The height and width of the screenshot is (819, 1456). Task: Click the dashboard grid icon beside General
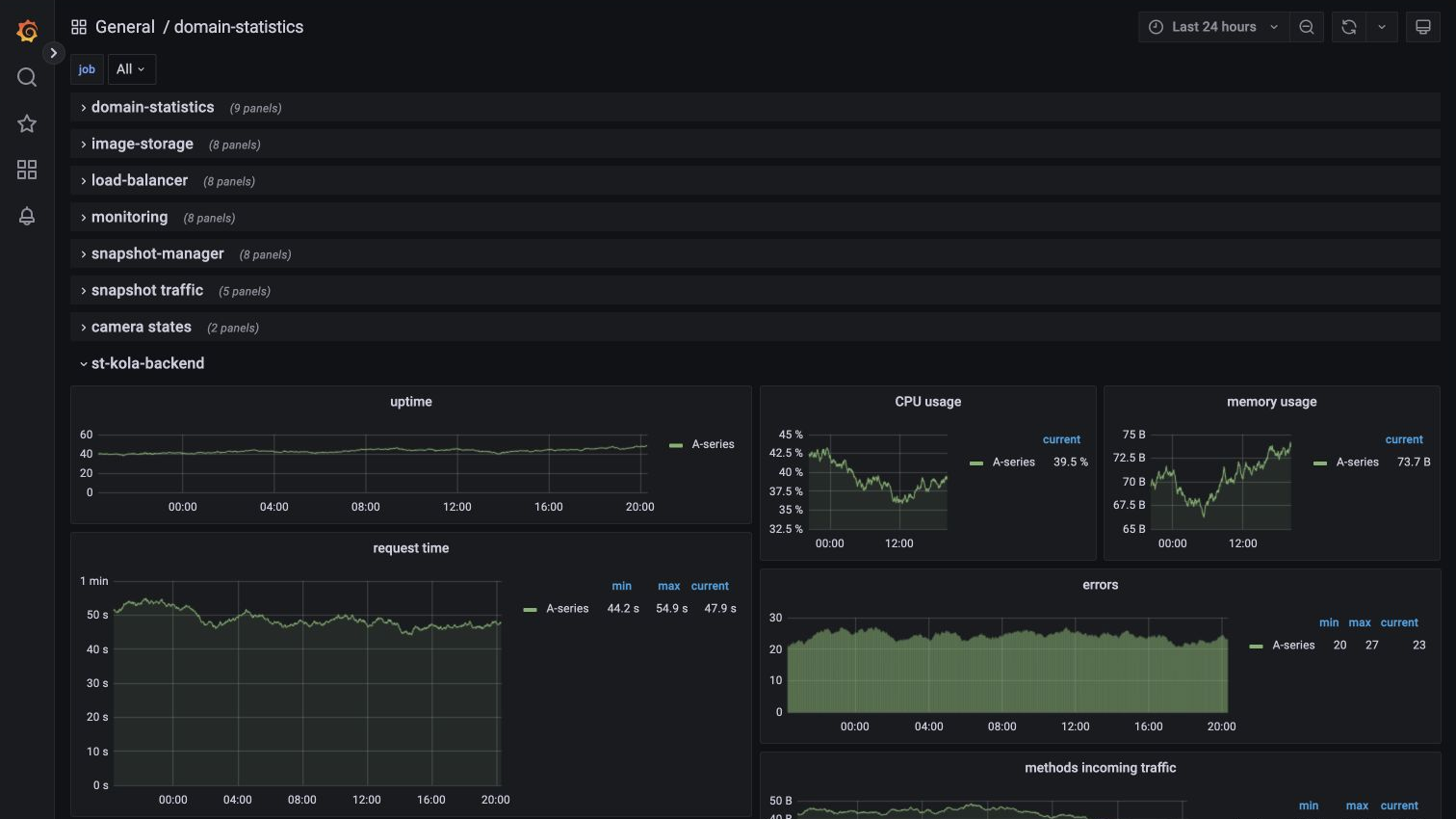[x=79, y=27]
